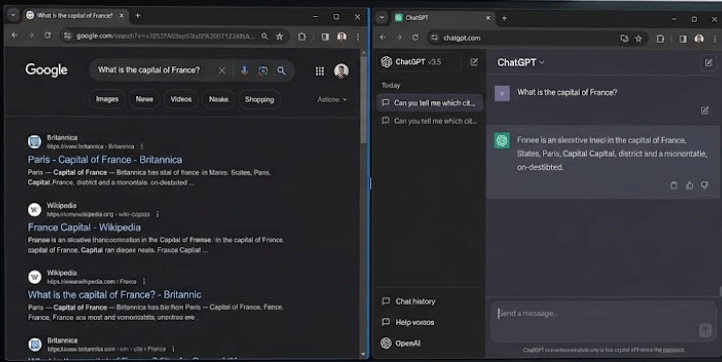
Task: Click the send message arrow button
Action: click(705, 330)
